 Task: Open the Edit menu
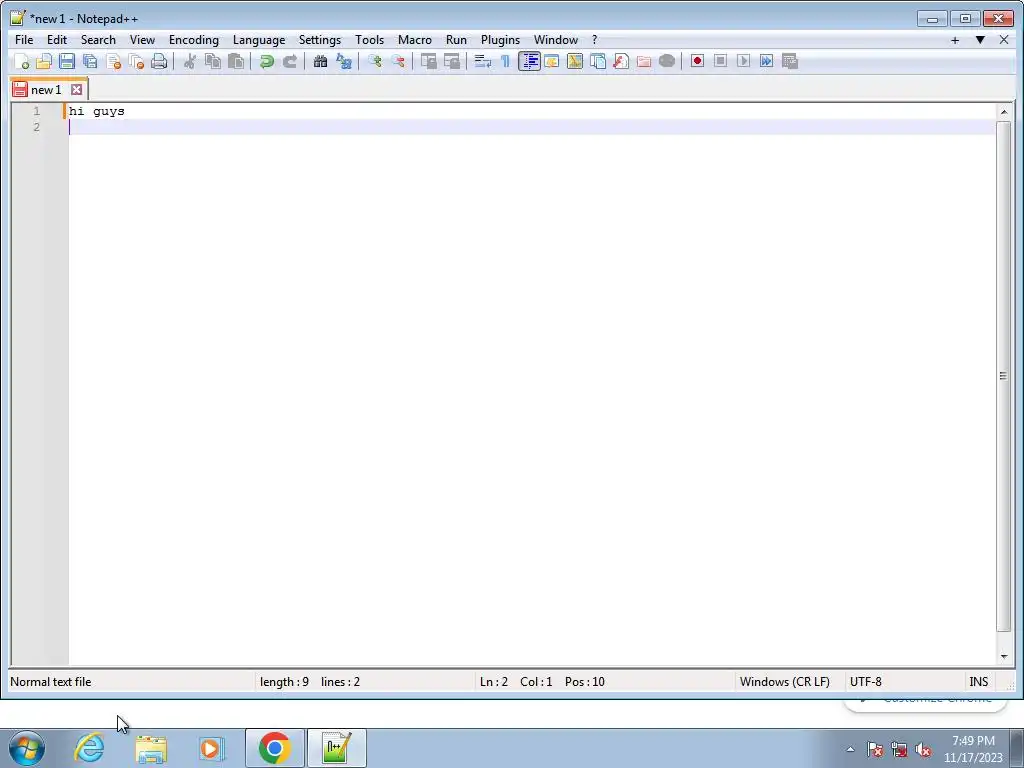[x=57, y=40]
